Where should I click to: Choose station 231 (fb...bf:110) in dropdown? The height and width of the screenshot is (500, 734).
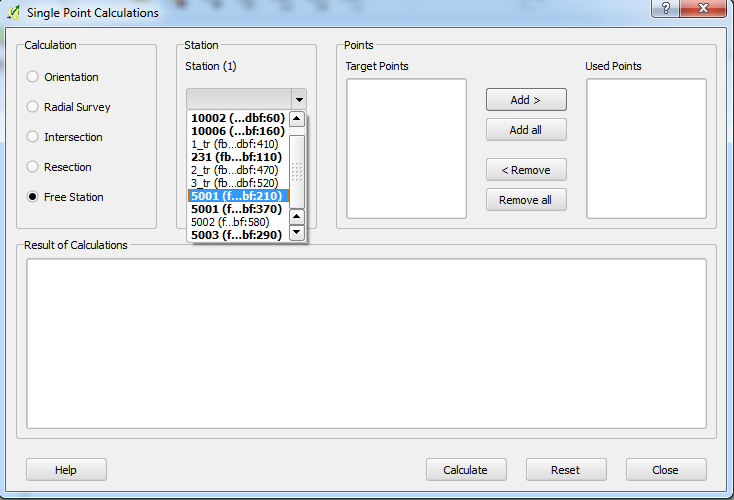pos(236,157)
